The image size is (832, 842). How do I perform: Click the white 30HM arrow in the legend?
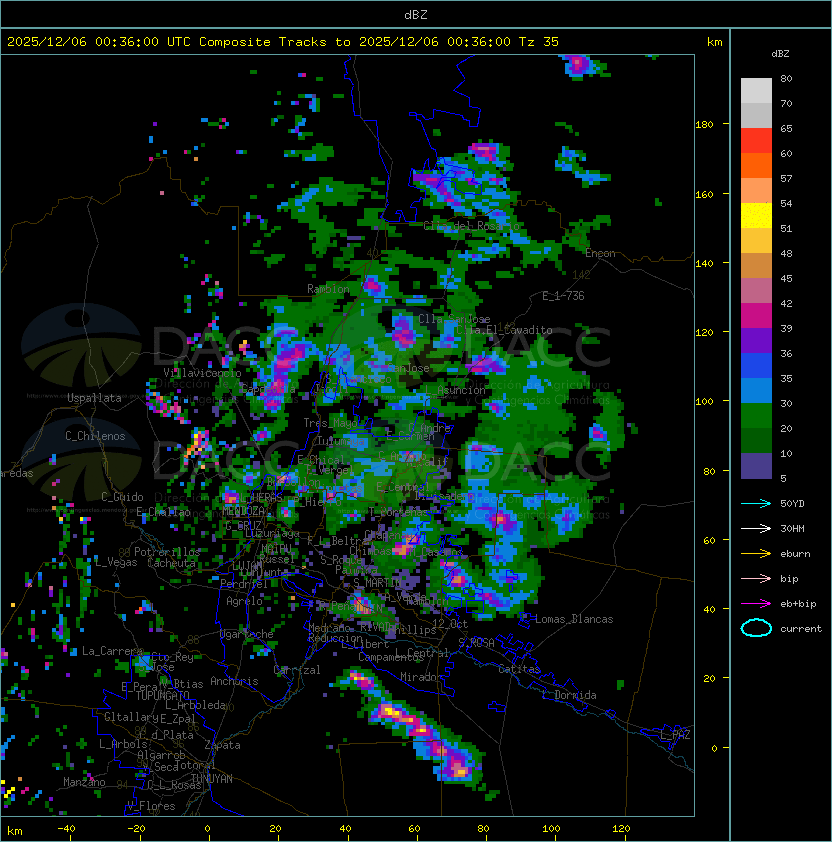(x=756, y=528)
